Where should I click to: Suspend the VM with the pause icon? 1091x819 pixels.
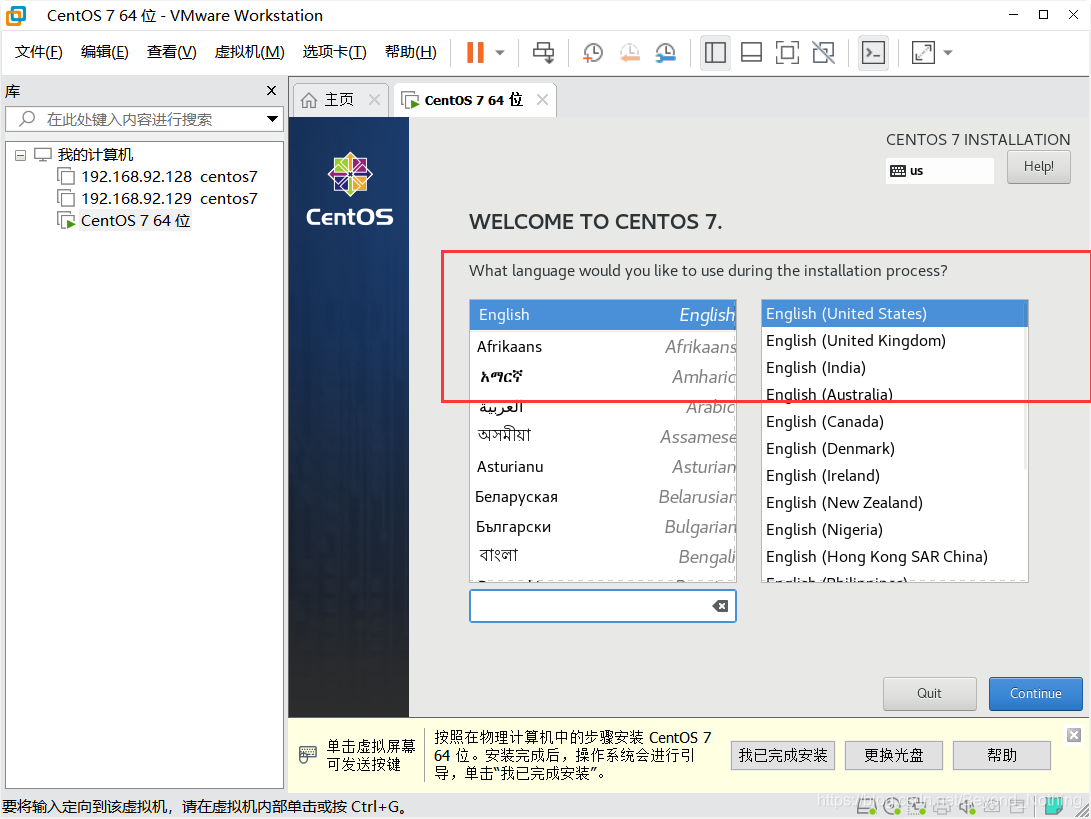(x=475, y=52)
